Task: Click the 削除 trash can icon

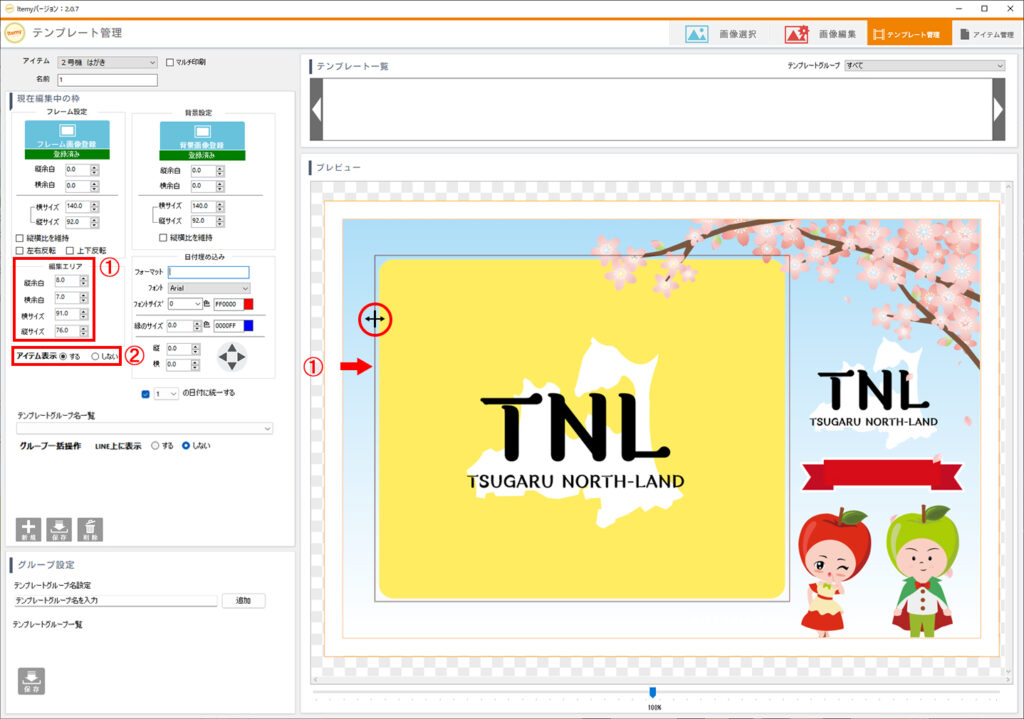Action: 90,529
